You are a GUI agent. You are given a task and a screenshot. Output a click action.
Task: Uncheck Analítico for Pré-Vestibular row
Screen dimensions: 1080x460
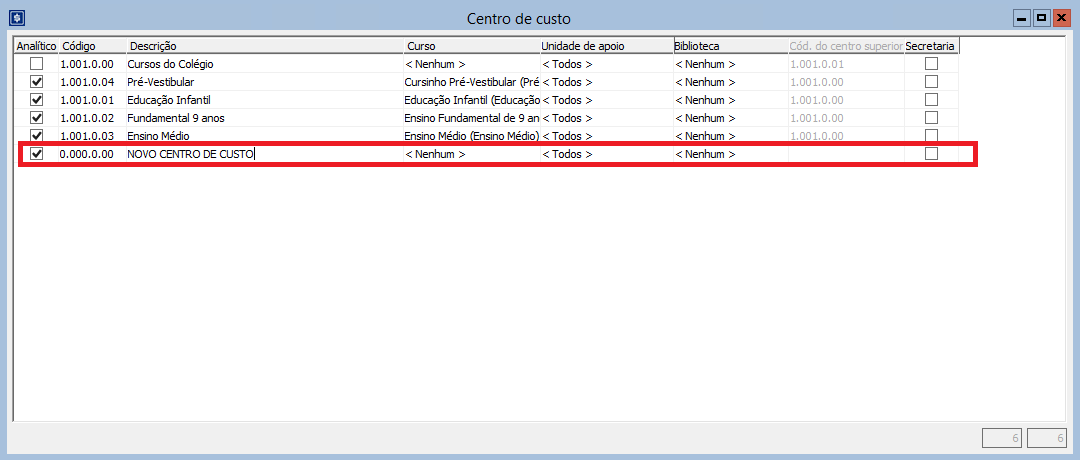[37, 82]
